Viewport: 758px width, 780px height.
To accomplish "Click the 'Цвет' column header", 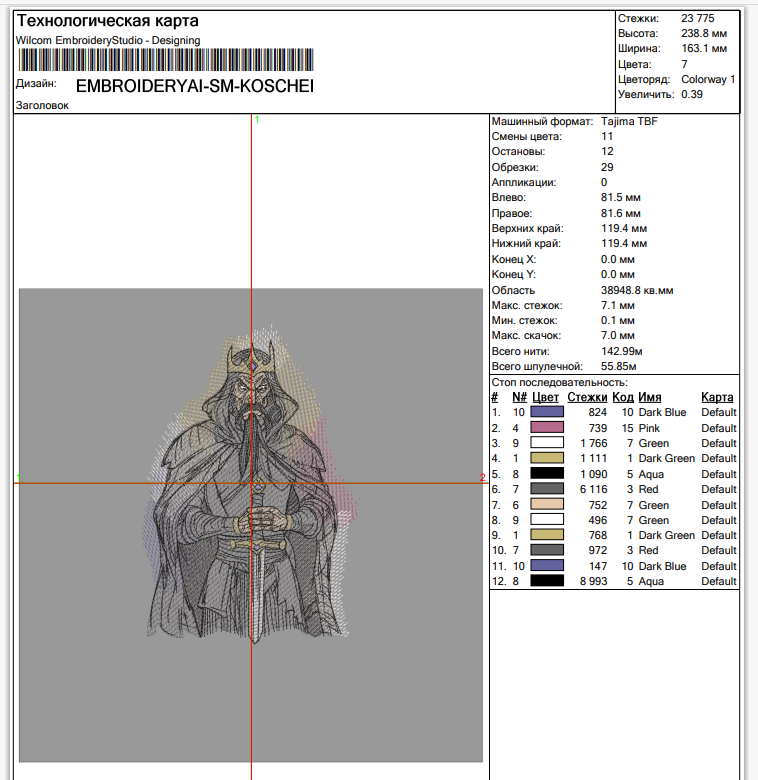I will click(545, 397).
